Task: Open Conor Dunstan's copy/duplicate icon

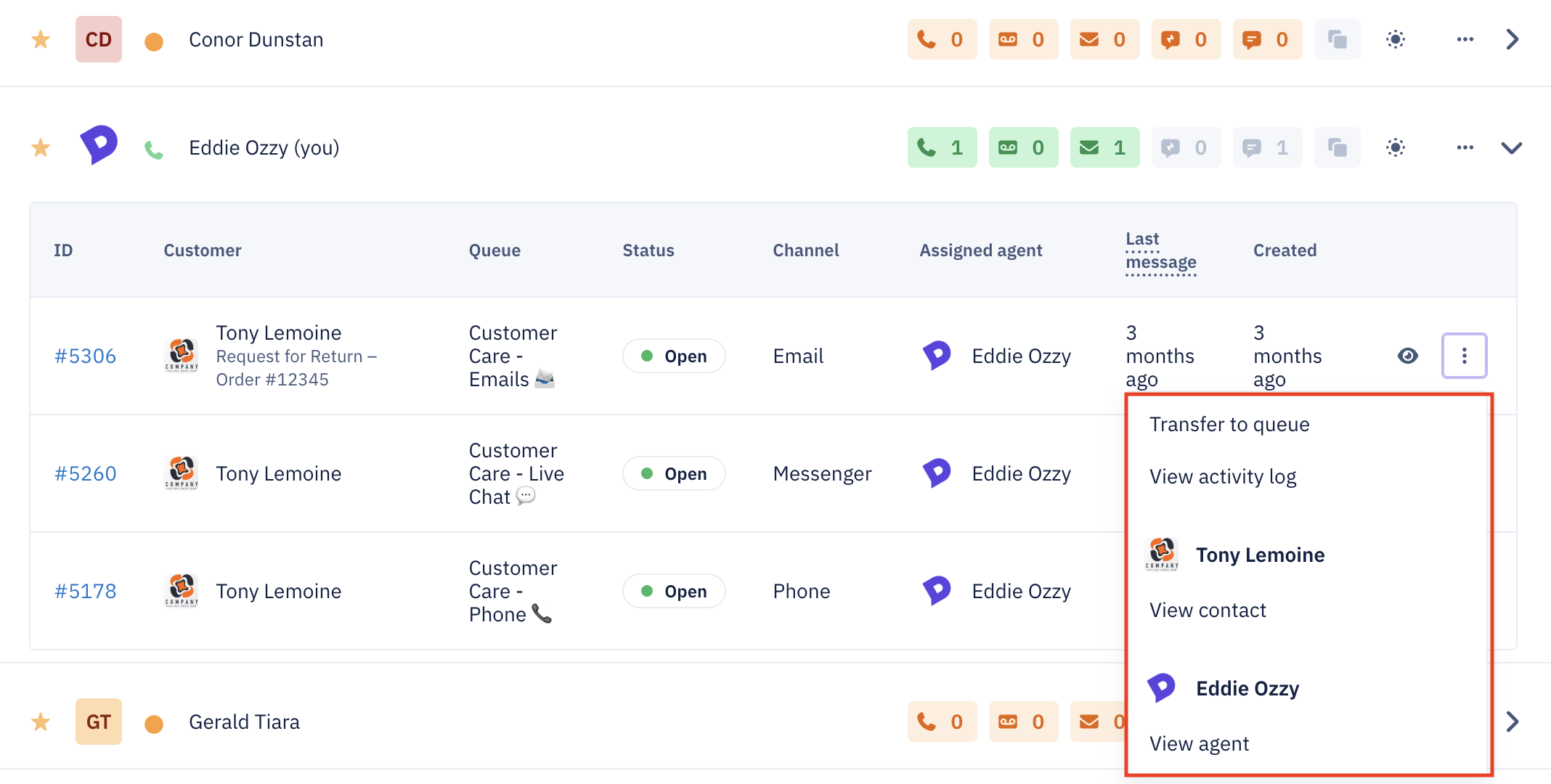Action: [x=1337, y=39]
